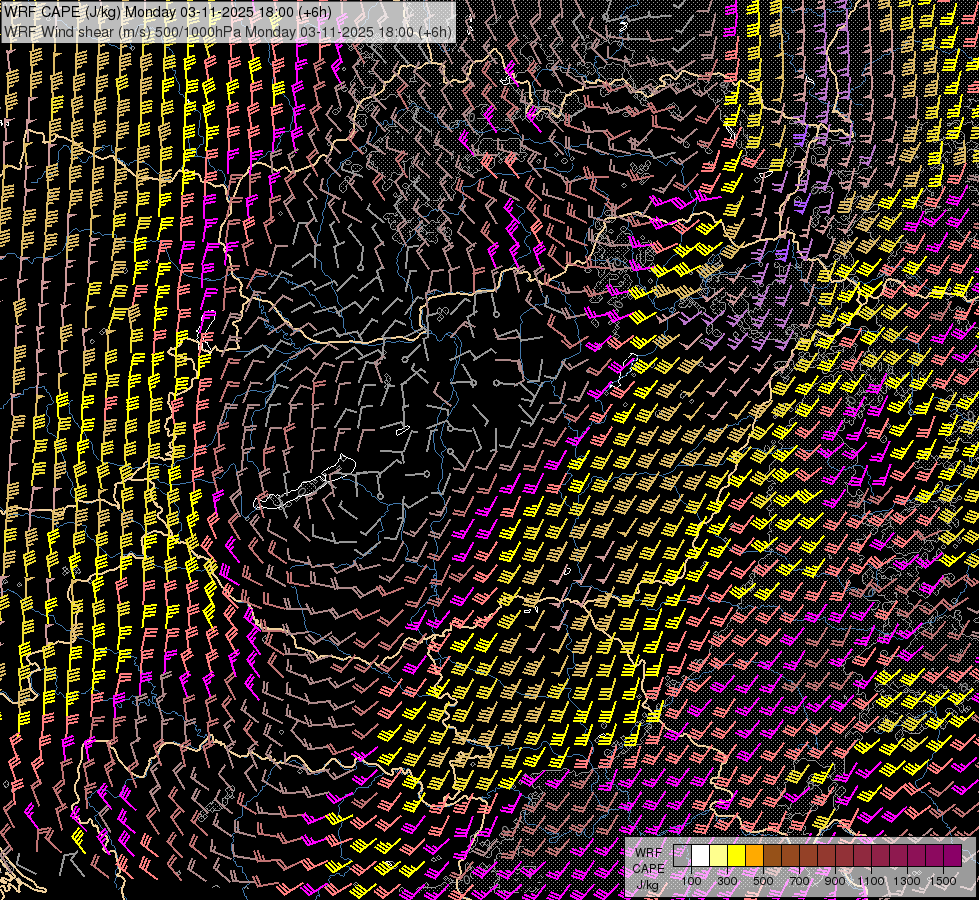Click the WRF CAPE title line
The image size is (979, 900).
point(168,12)
